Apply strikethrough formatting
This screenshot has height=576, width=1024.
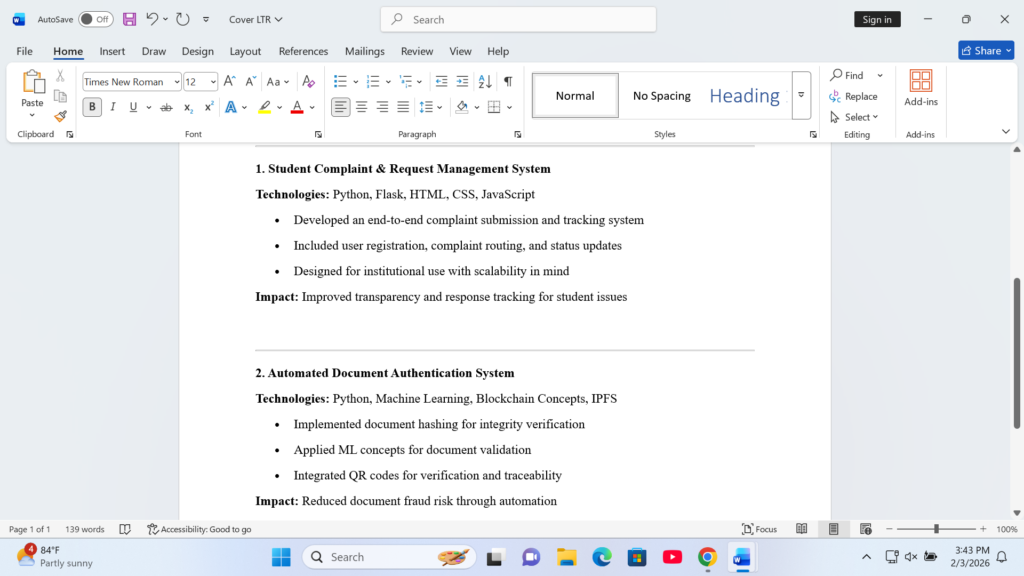click(x=167, y=107)
